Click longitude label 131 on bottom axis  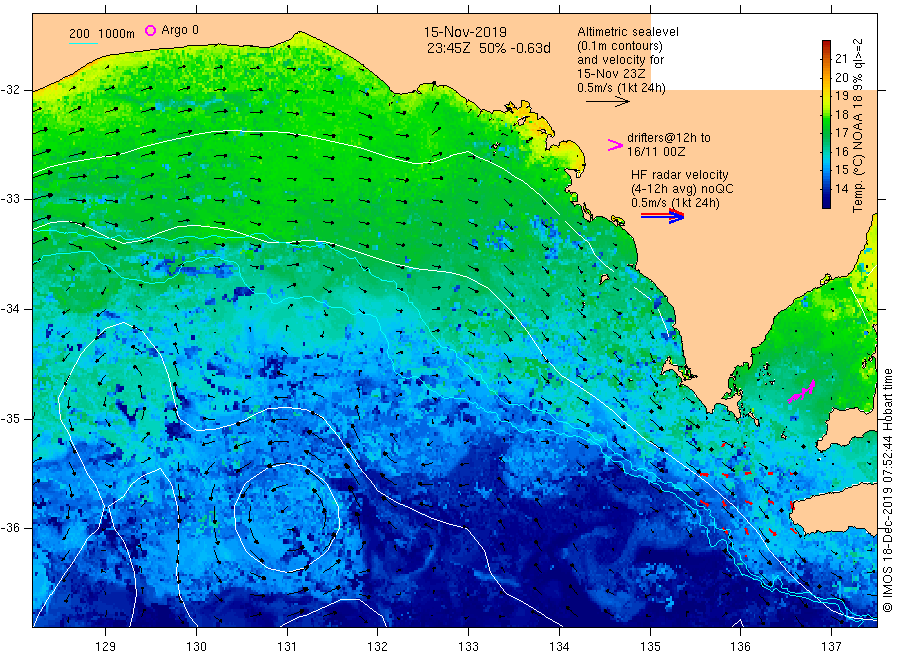click(287, 647)
